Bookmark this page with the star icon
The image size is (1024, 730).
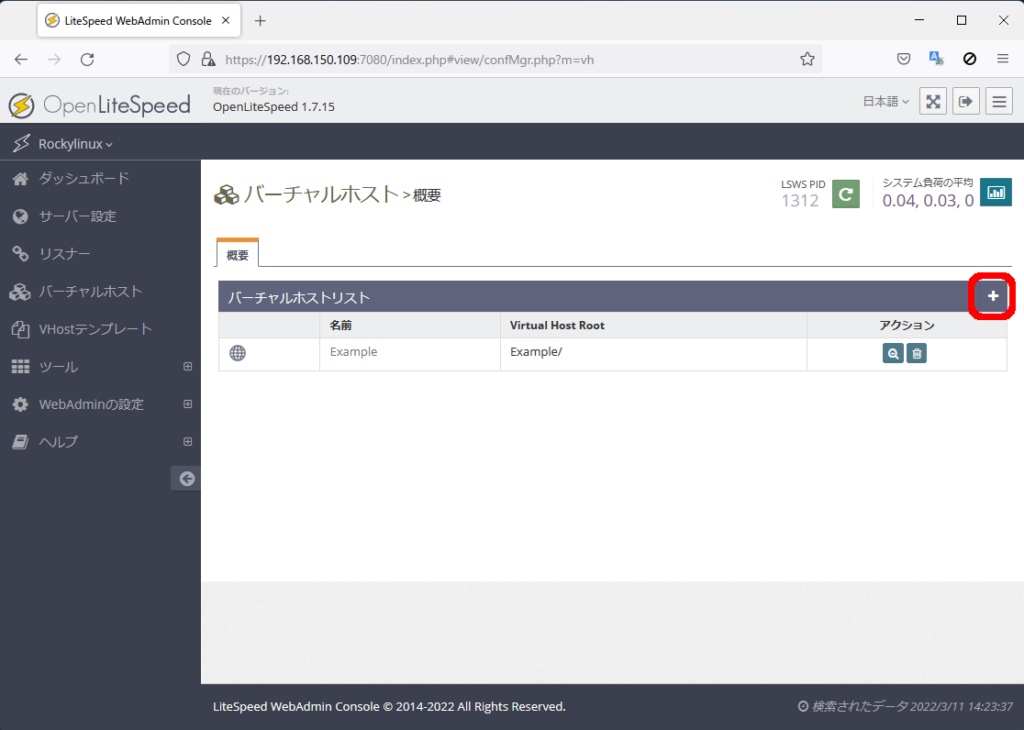807,59
